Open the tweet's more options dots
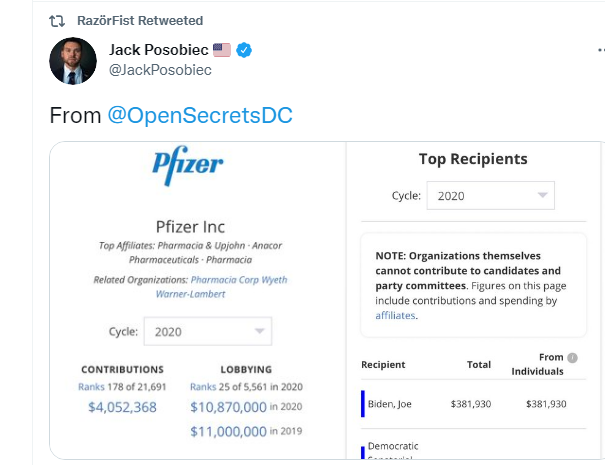605x465 pixels. pos(601,50)
